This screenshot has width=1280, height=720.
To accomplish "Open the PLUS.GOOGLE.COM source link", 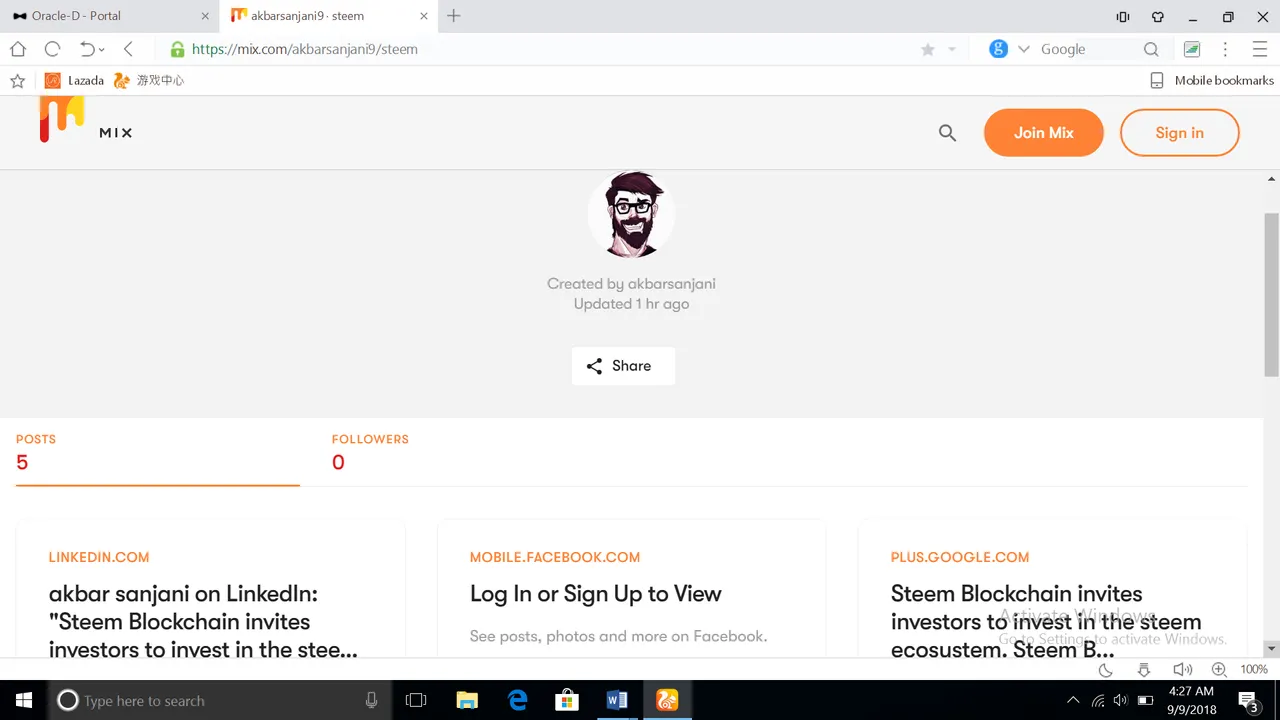I will (960, 557).
